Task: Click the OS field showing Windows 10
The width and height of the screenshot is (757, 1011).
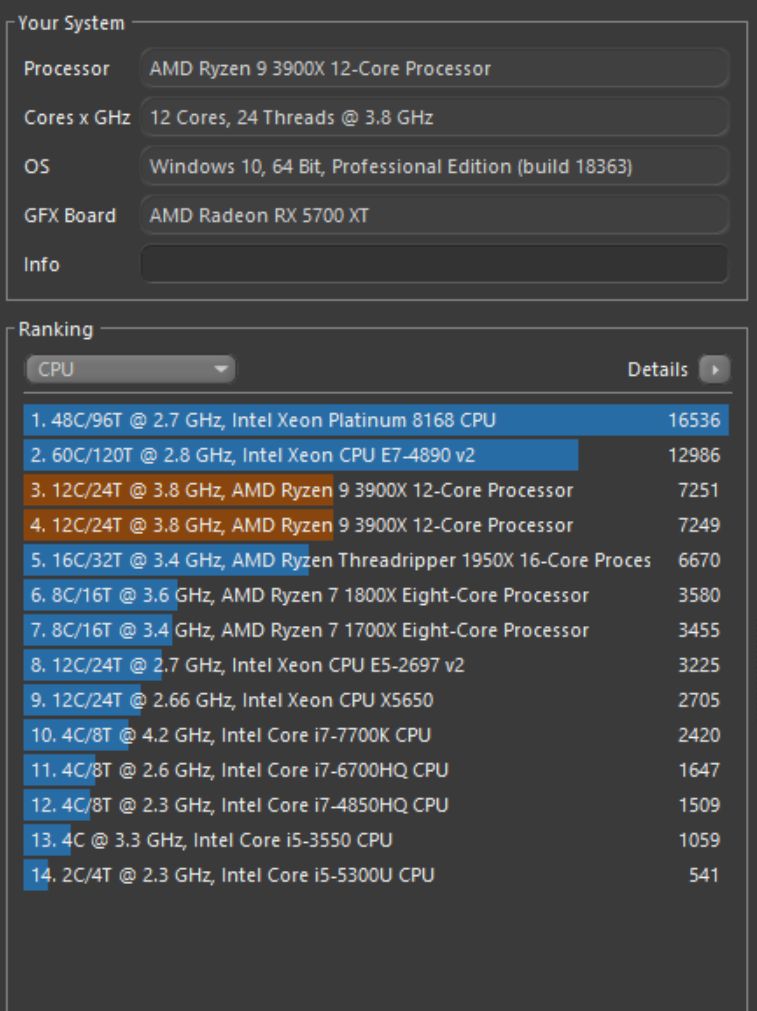Action: coord(435,166)
